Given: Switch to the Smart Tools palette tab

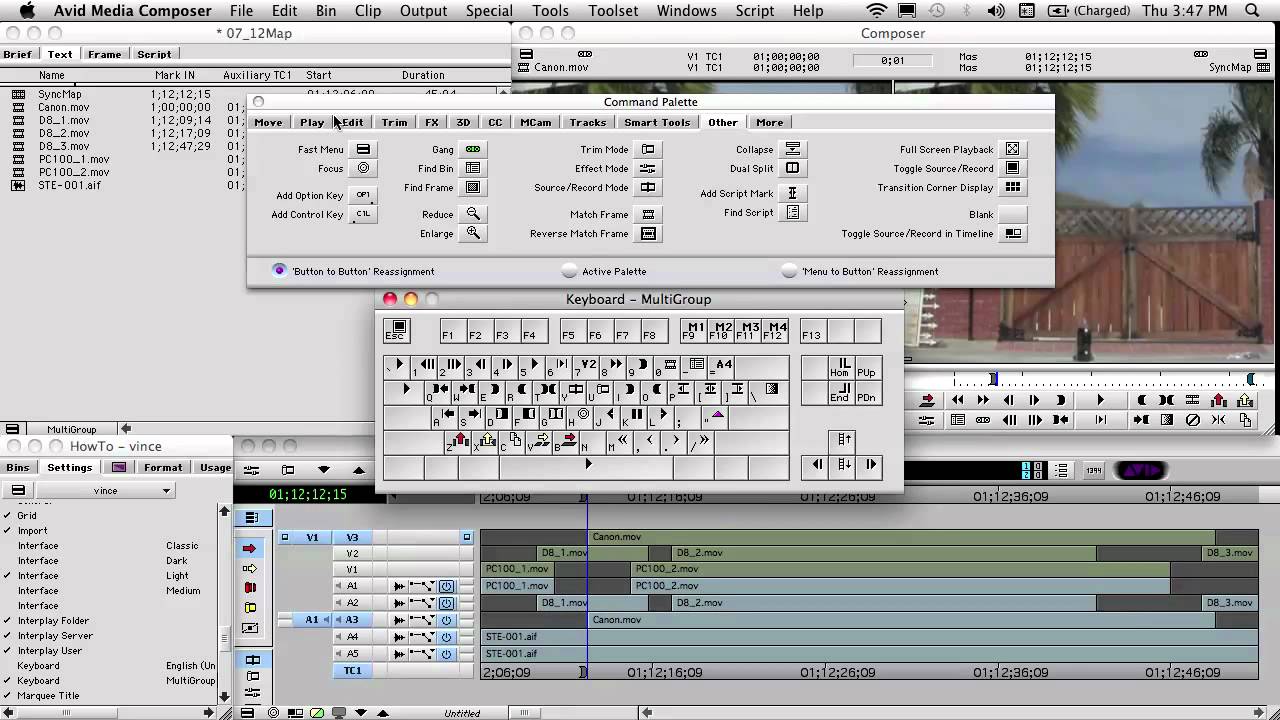Looking at the screenshot, I should (x=657, y=122).
